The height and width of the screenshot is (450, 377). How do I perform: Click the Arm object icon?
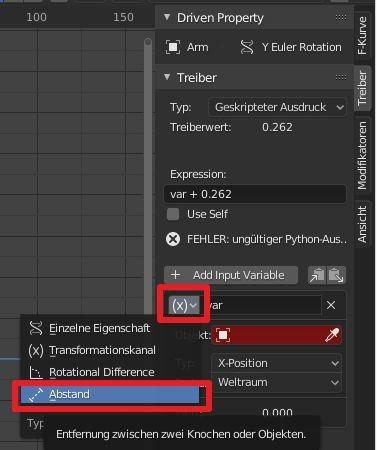coord(173,47)
